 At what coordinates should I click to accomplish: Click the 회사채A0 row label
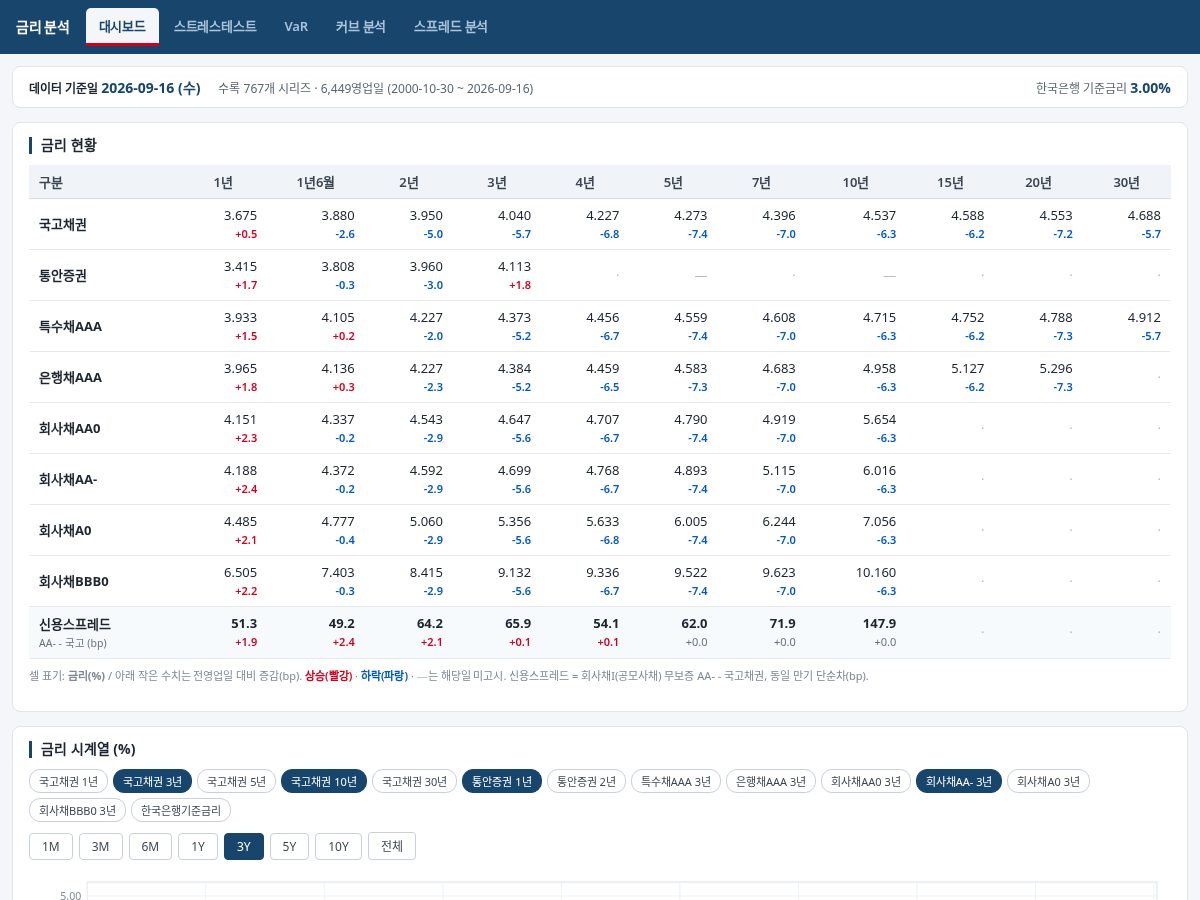click(66, 531)
